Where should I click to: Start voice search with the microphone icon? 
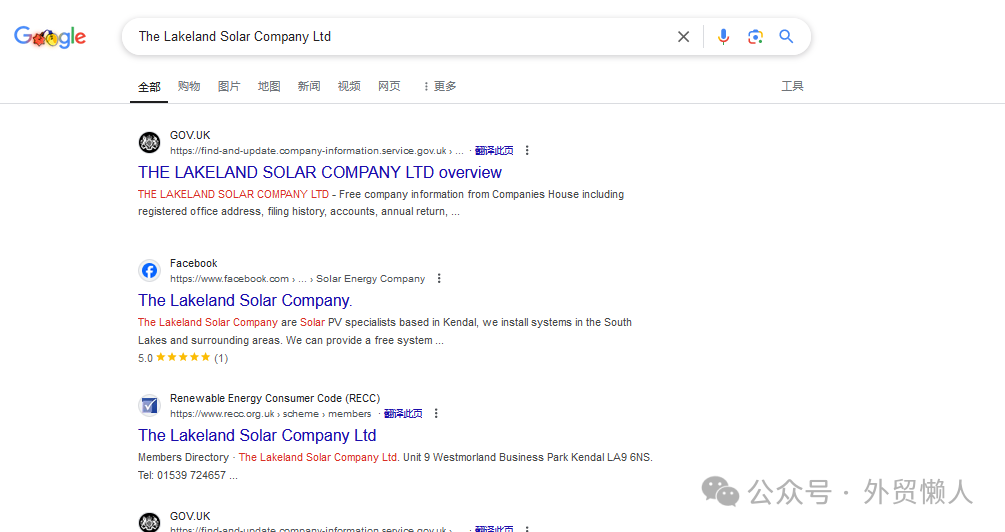(723, 37)
